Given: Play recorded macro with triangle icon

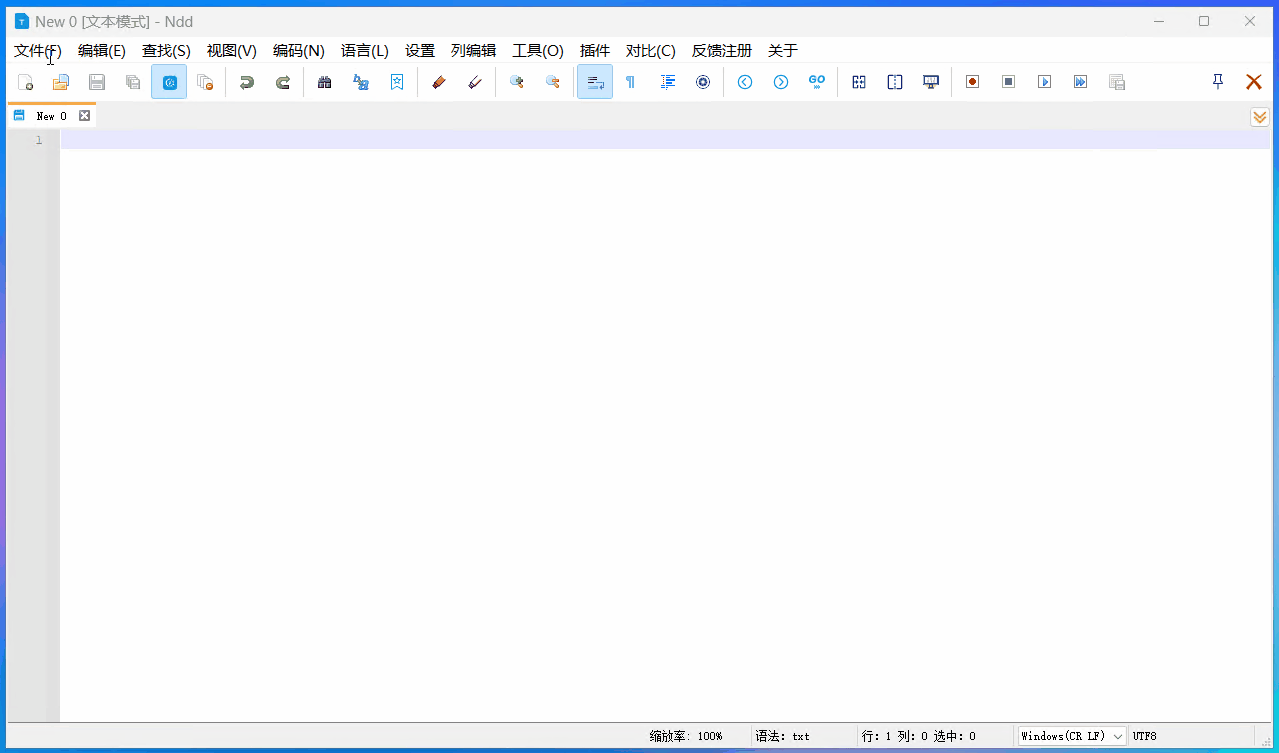Looking at the screenshot, I should point(1045,82).
